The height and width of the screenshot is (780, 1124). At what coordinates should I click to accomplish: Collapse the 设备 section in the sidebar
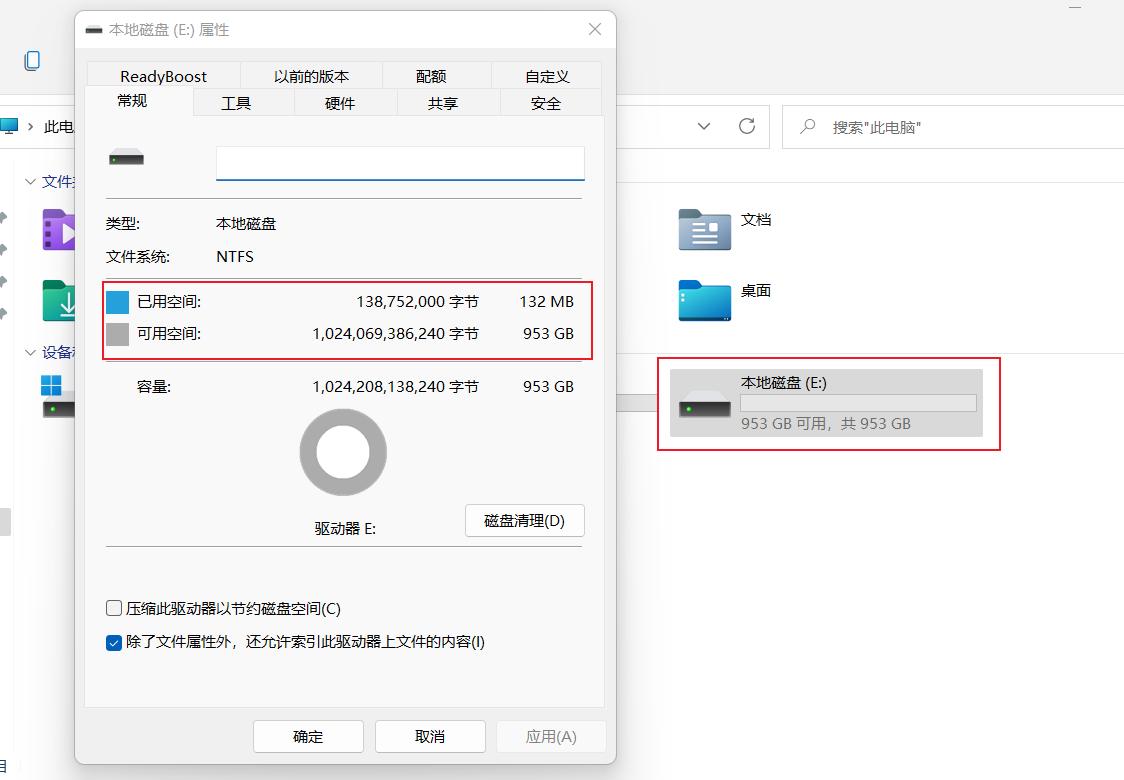(29, 351)
